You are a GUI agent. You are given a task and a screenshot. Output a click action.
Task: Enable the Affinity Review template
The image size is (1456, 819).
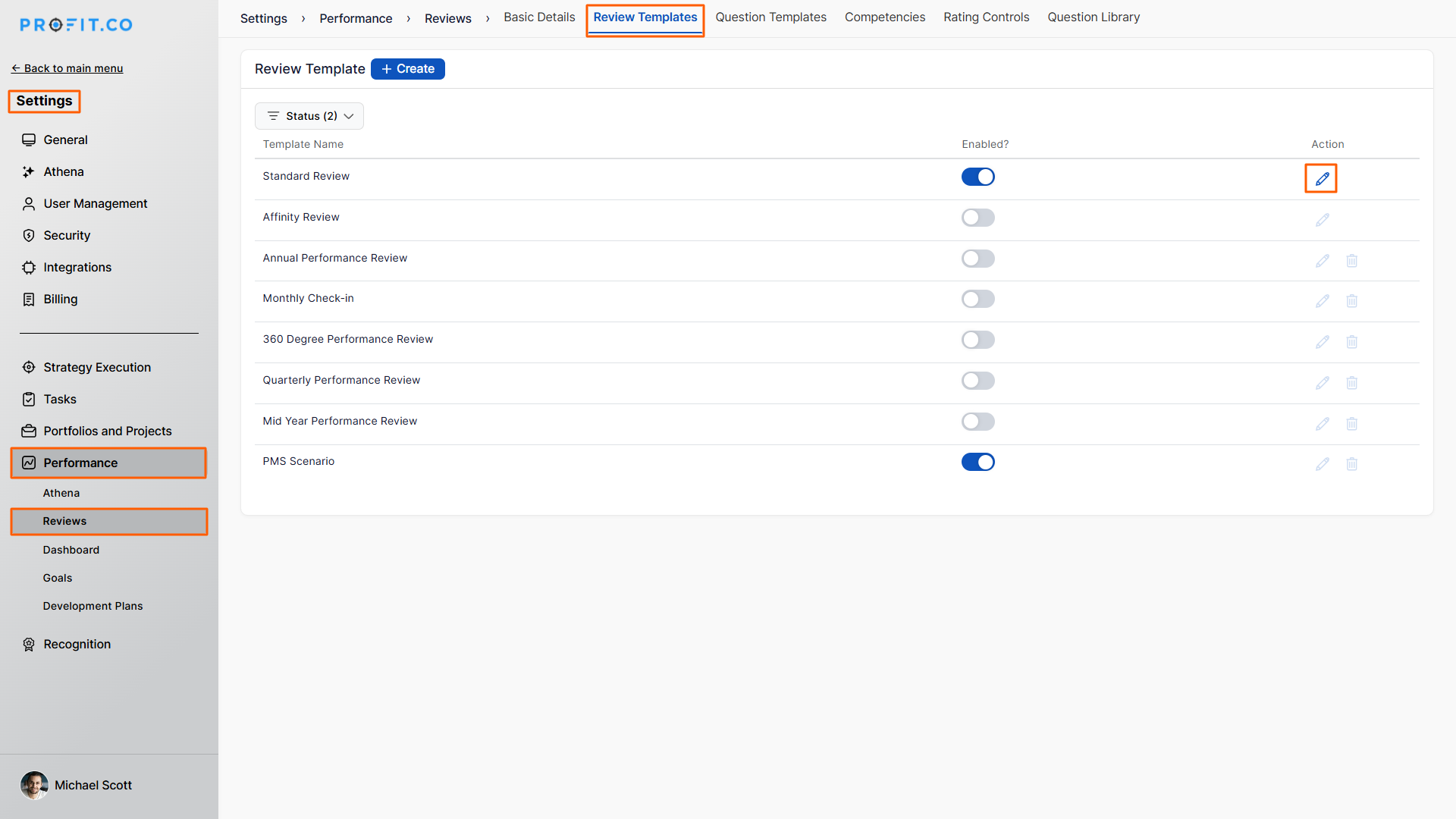(x=977, y=218)
